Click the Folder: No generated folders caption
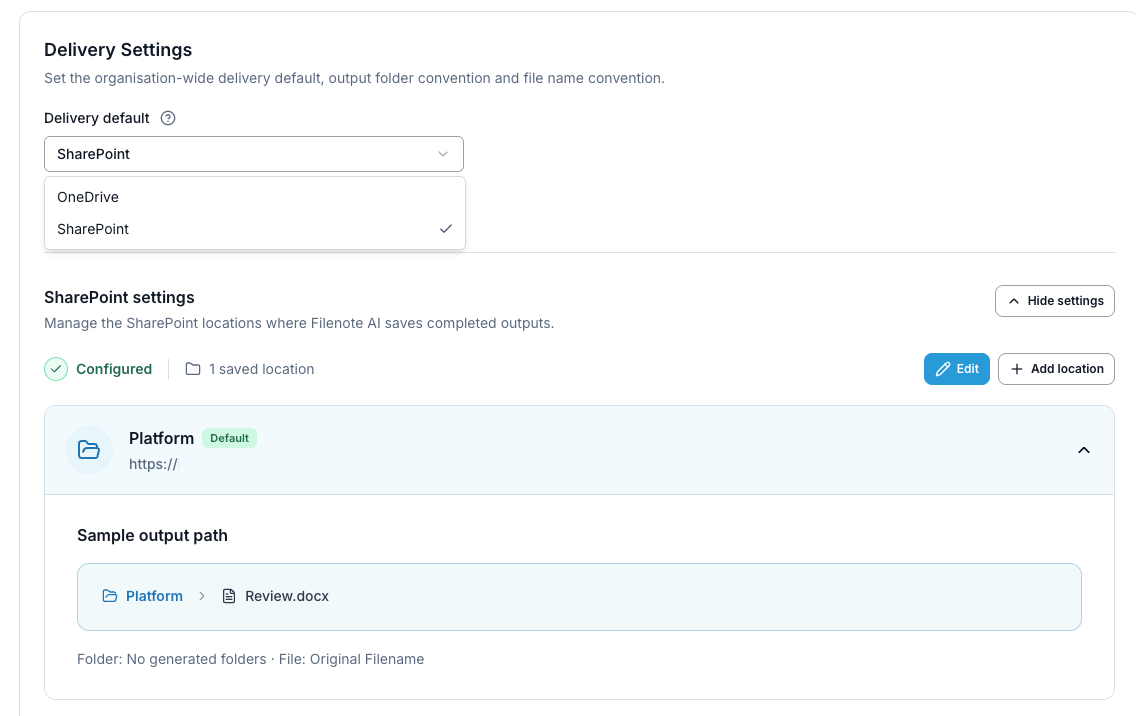The width and height of the screenshot is (1136, 716). (x=251, y=659)
